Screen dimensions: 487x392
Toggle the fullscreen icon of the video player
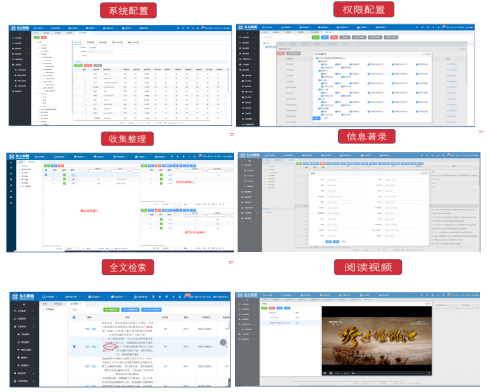point(428,373)
